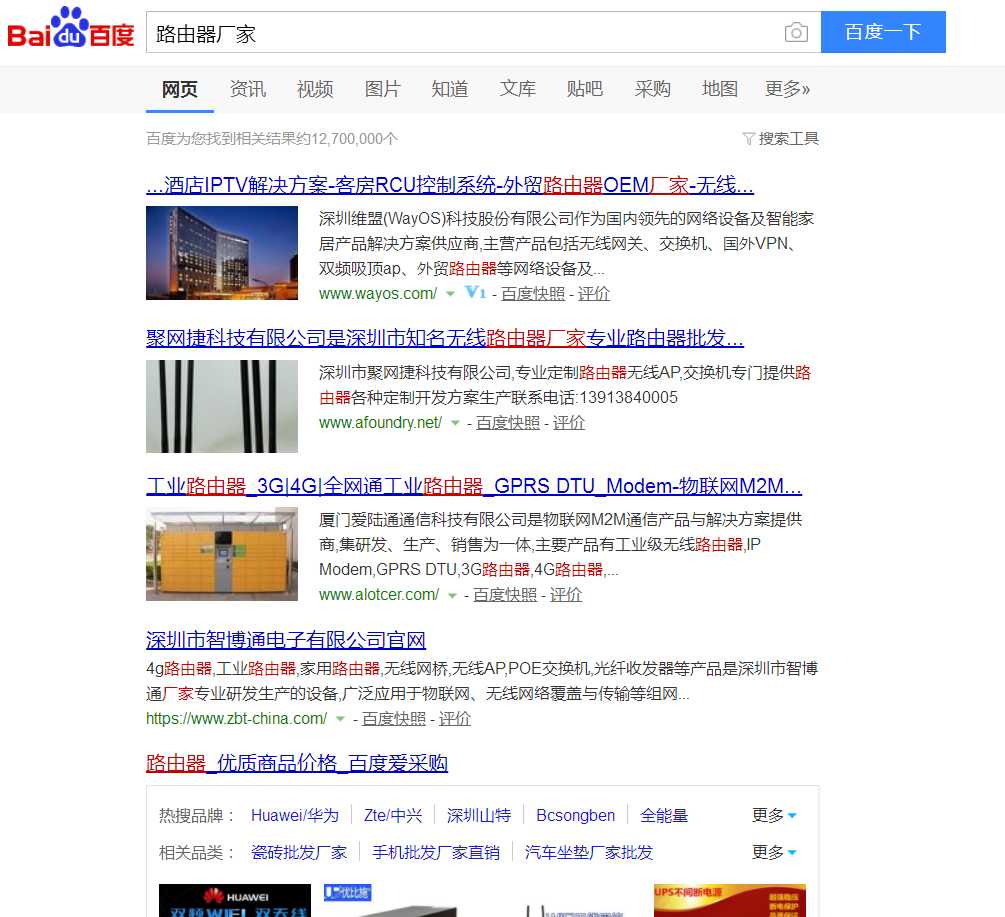Click the UPS不间断电源 product thumbnail
Screen dimensions: 1005x917
tap(729, 900)
